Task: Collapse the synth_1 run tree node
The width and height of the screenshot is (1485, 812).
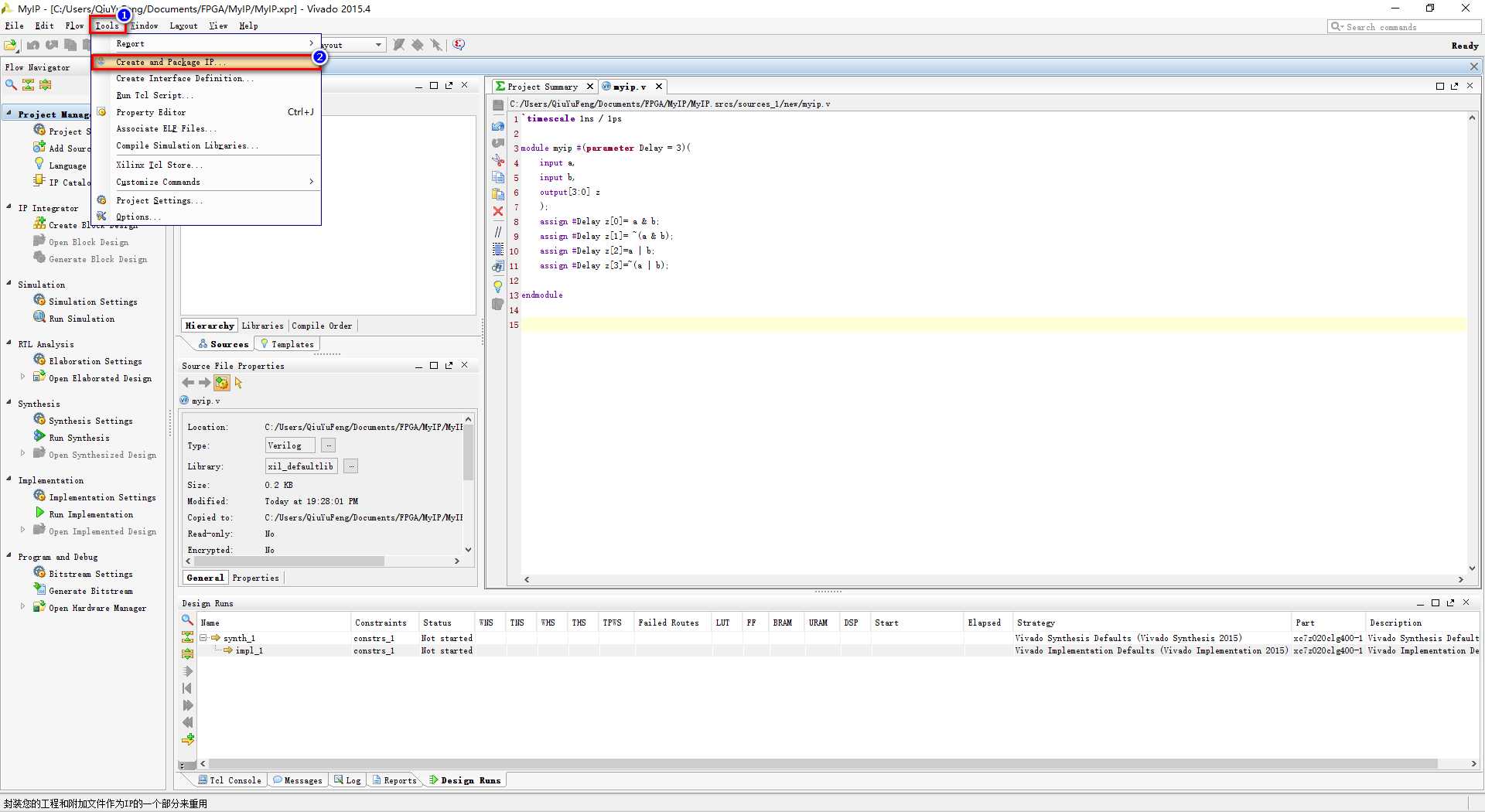Action: pos(203,638)
